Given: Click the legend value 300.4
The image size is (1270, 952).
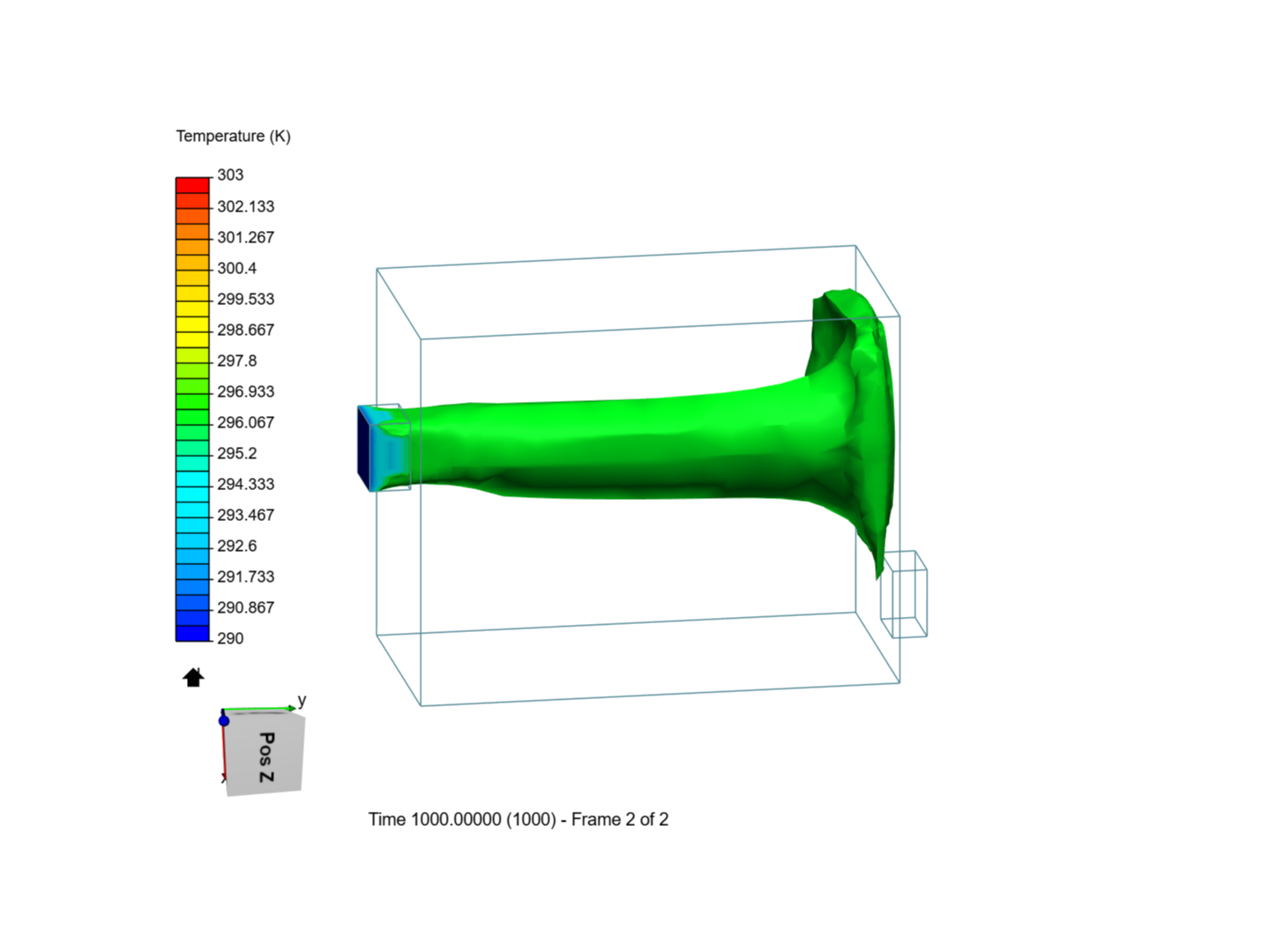Looking at the screenshot, I should pyautogui.click(x=237, y=268).
